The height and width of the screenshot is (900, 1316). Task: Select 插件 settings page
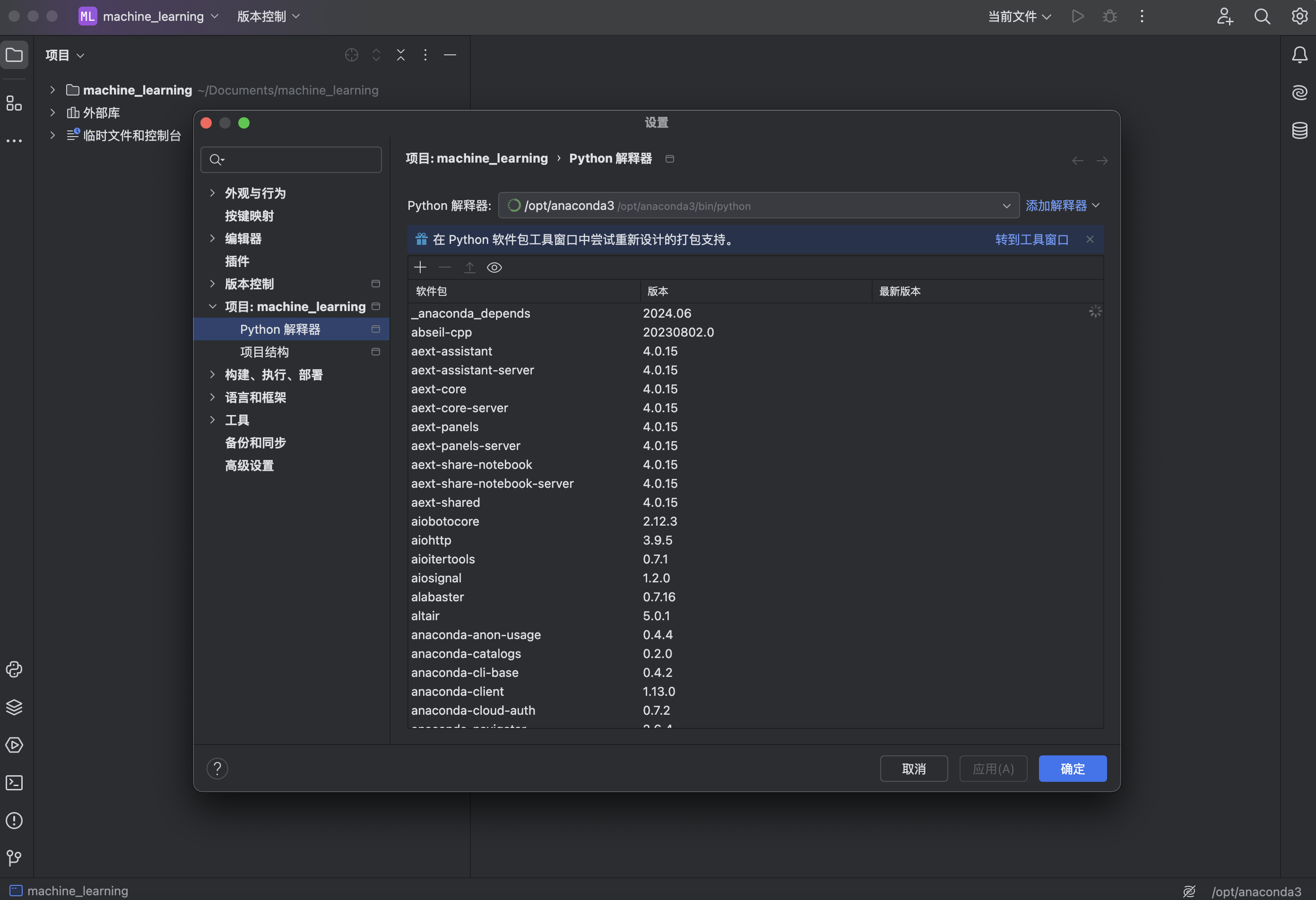click(237, 261)
